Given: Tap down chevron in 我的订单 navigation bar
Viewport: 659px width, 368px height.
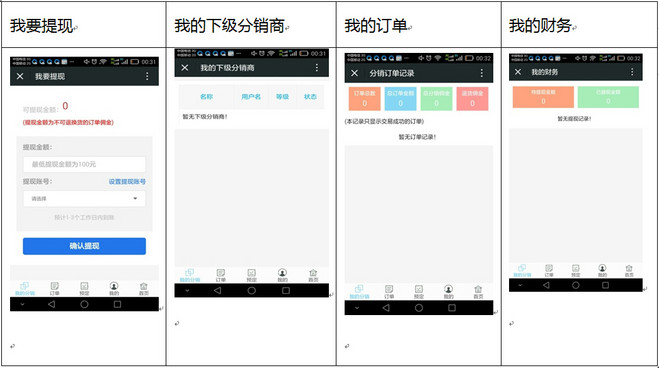Looking at the screenshot, I should (x=356, y=308).
